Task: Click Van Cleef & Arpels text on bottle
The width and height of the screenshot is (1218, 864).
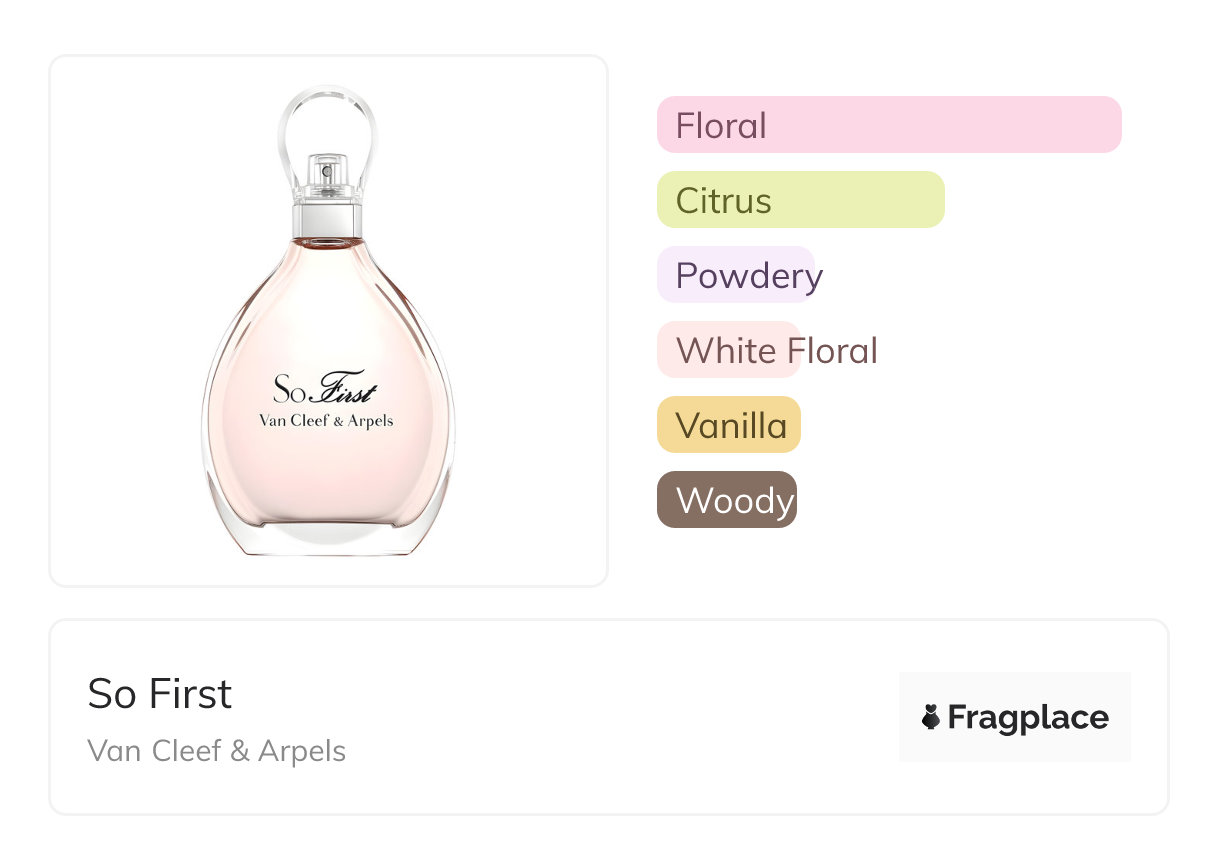Action: pyautogui.click(x=327, y=421)
